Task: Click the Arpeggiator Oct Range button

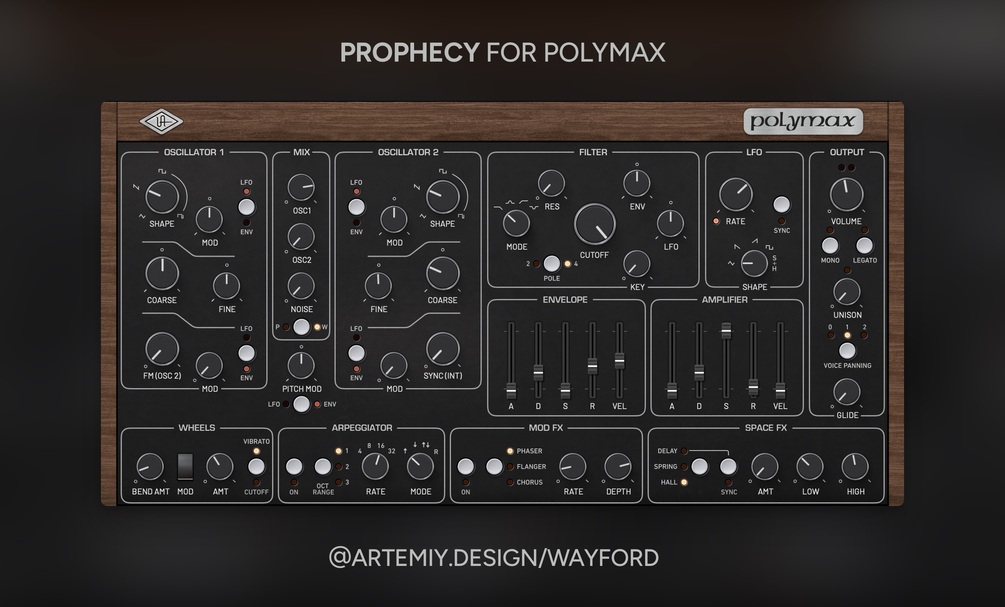Action: (323, 466)
